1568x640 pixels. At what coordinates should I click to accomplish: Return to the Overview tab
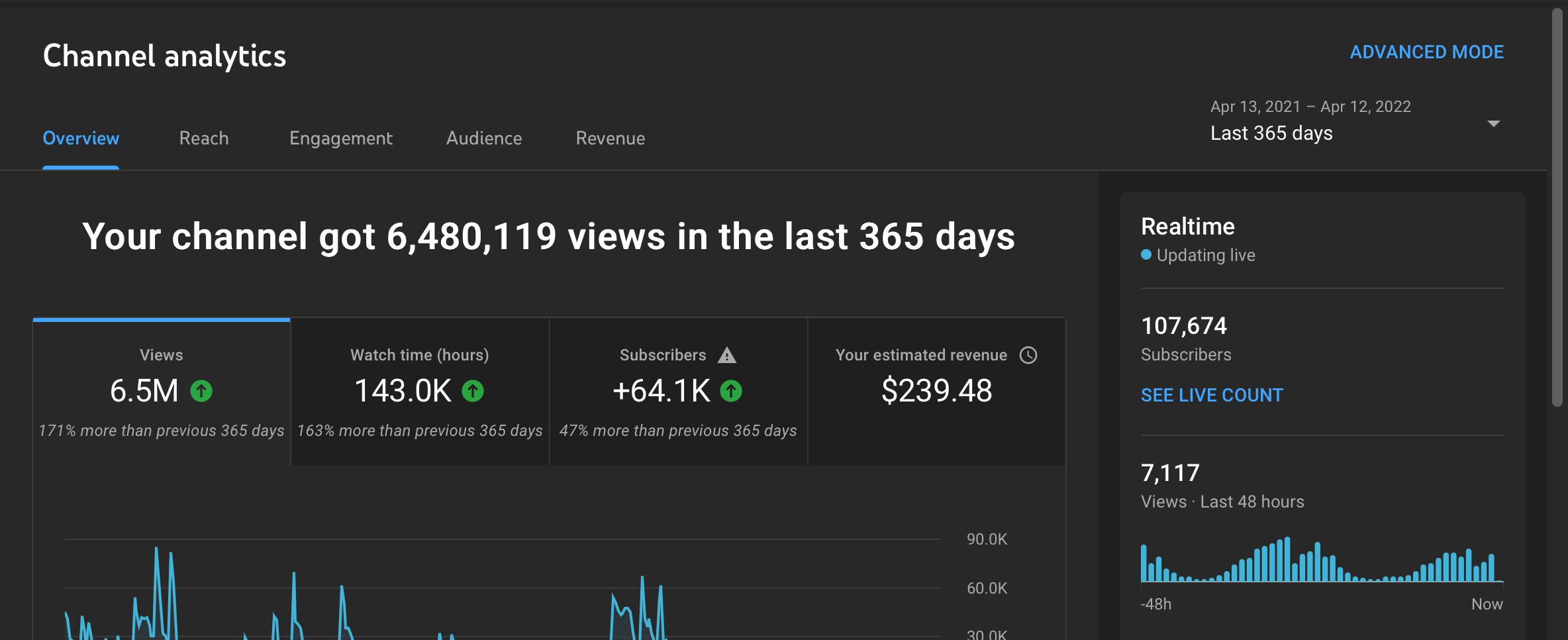[x=81, y=138]
